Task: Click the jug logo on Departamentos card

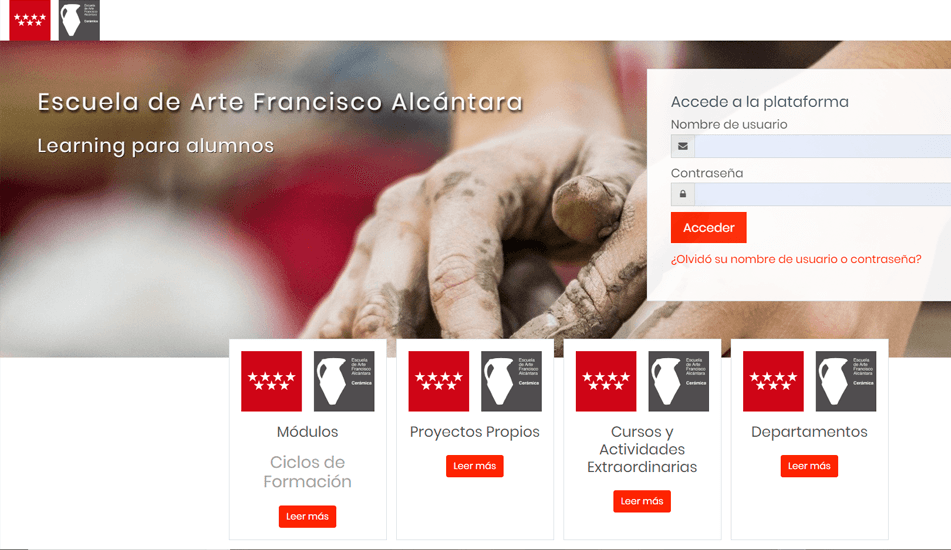Action: [846, 381]
